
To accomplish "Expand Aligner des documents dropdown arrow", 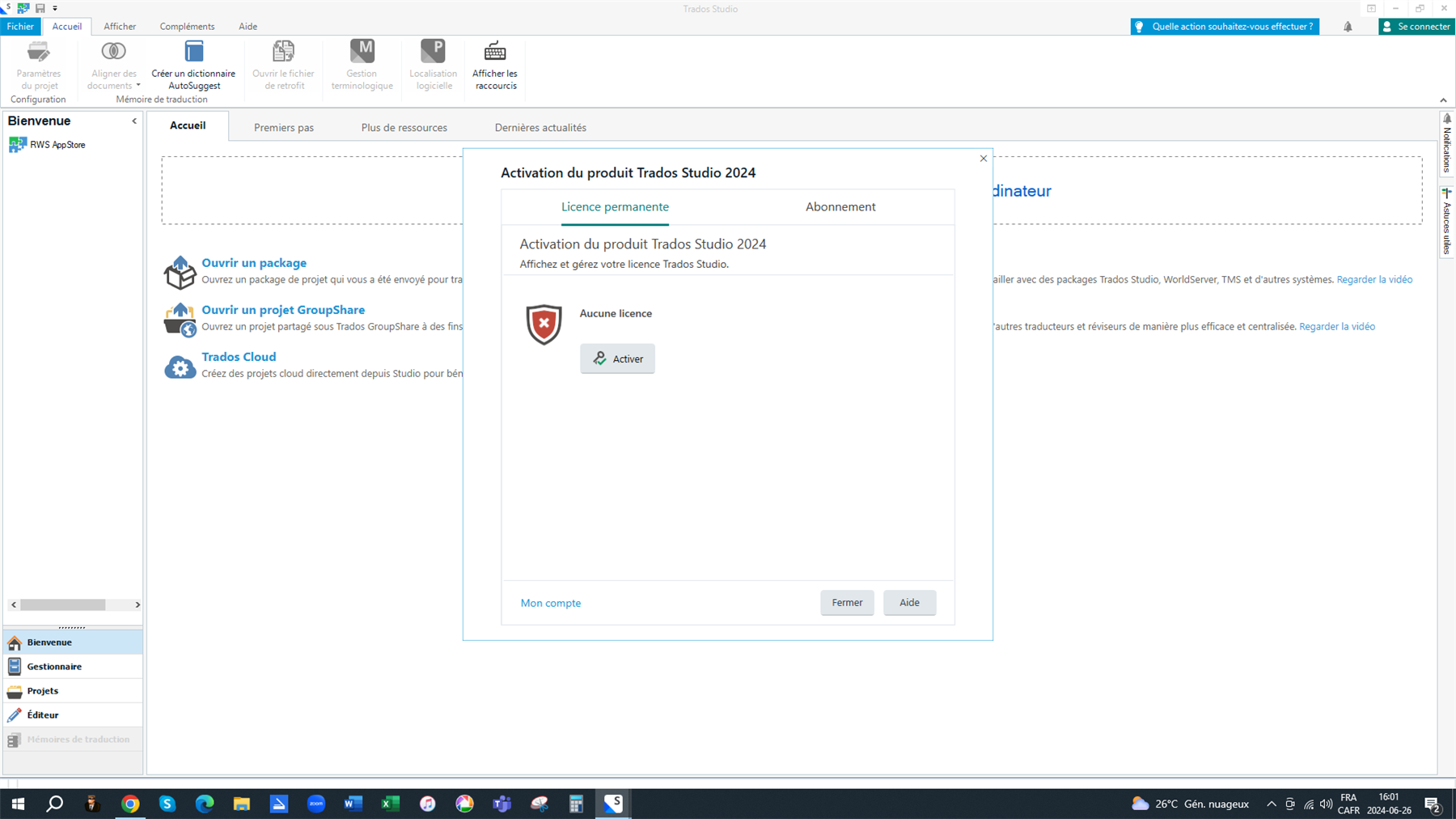I will coord(138,86).
